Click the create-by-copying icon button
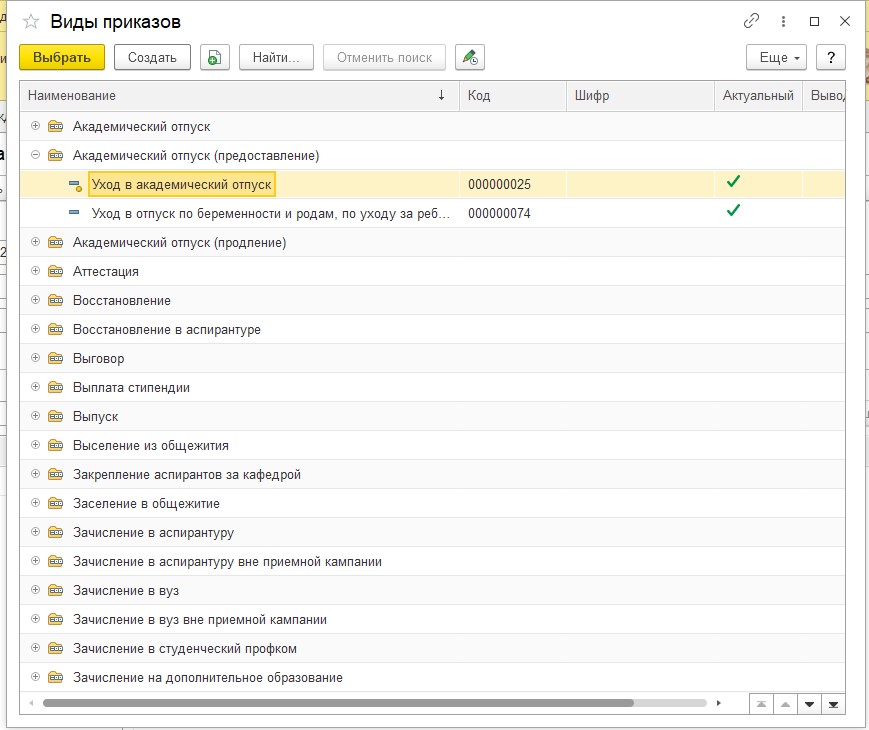 point(214,57)
